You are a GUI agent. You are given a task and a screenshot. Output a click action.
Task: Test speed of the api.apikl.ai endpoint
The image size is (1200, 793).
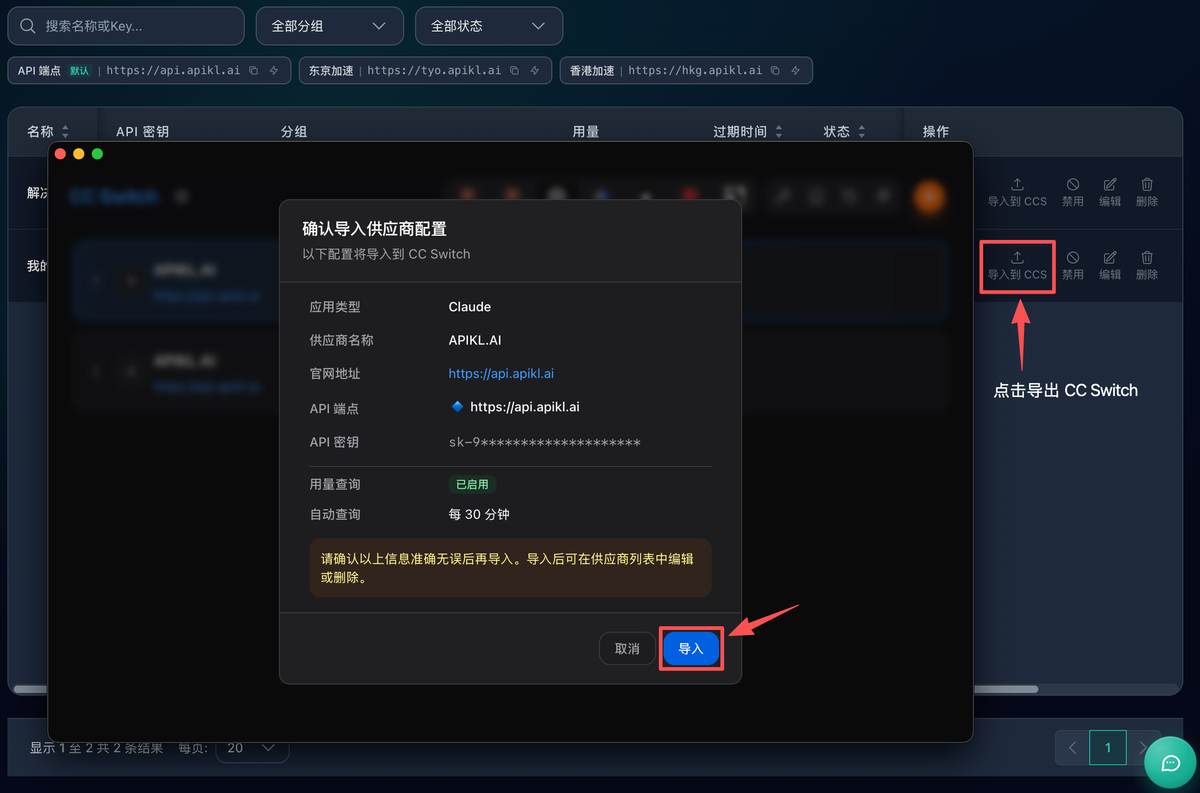pos(274,71)
